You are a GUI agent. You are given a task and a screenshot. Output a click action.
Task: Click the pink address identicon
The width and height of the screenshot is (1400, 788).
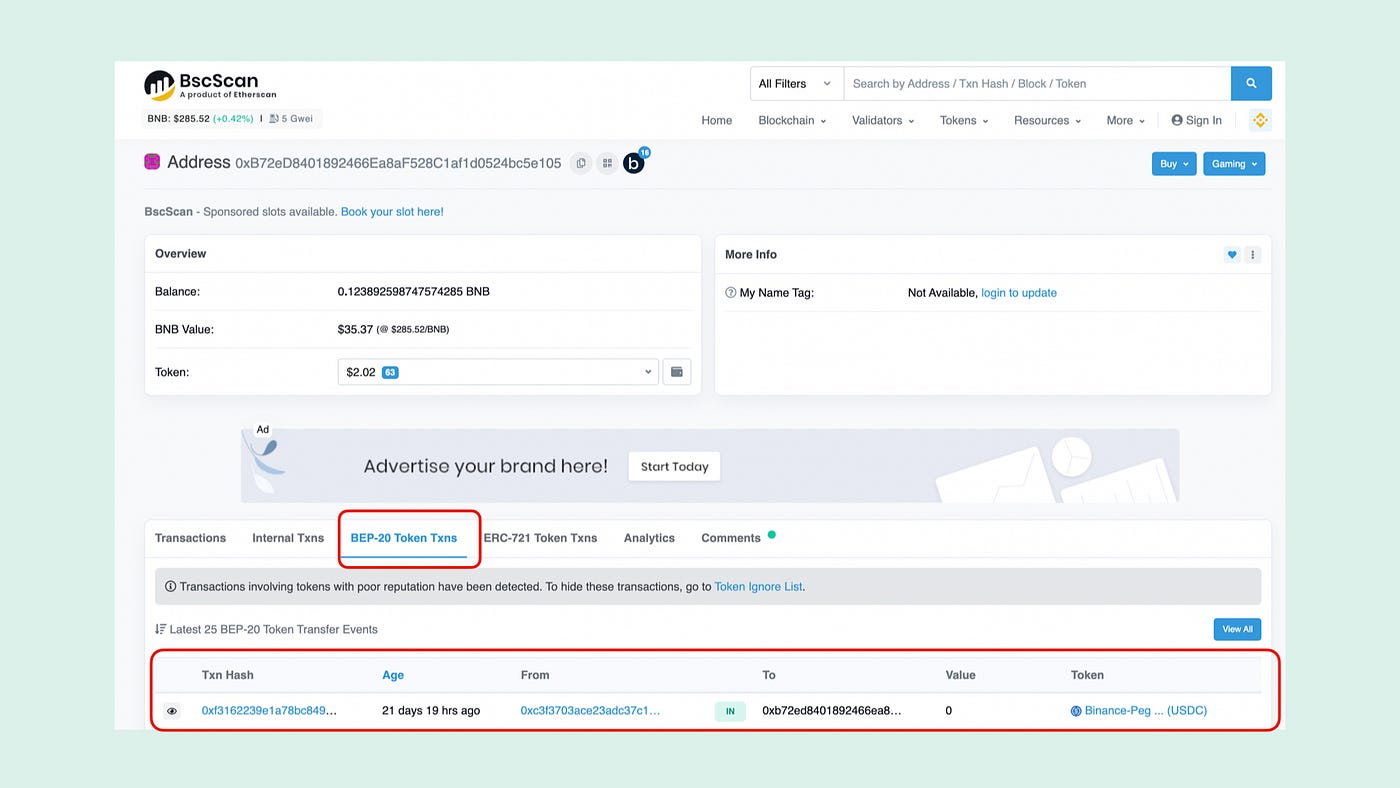click(152, 162)
